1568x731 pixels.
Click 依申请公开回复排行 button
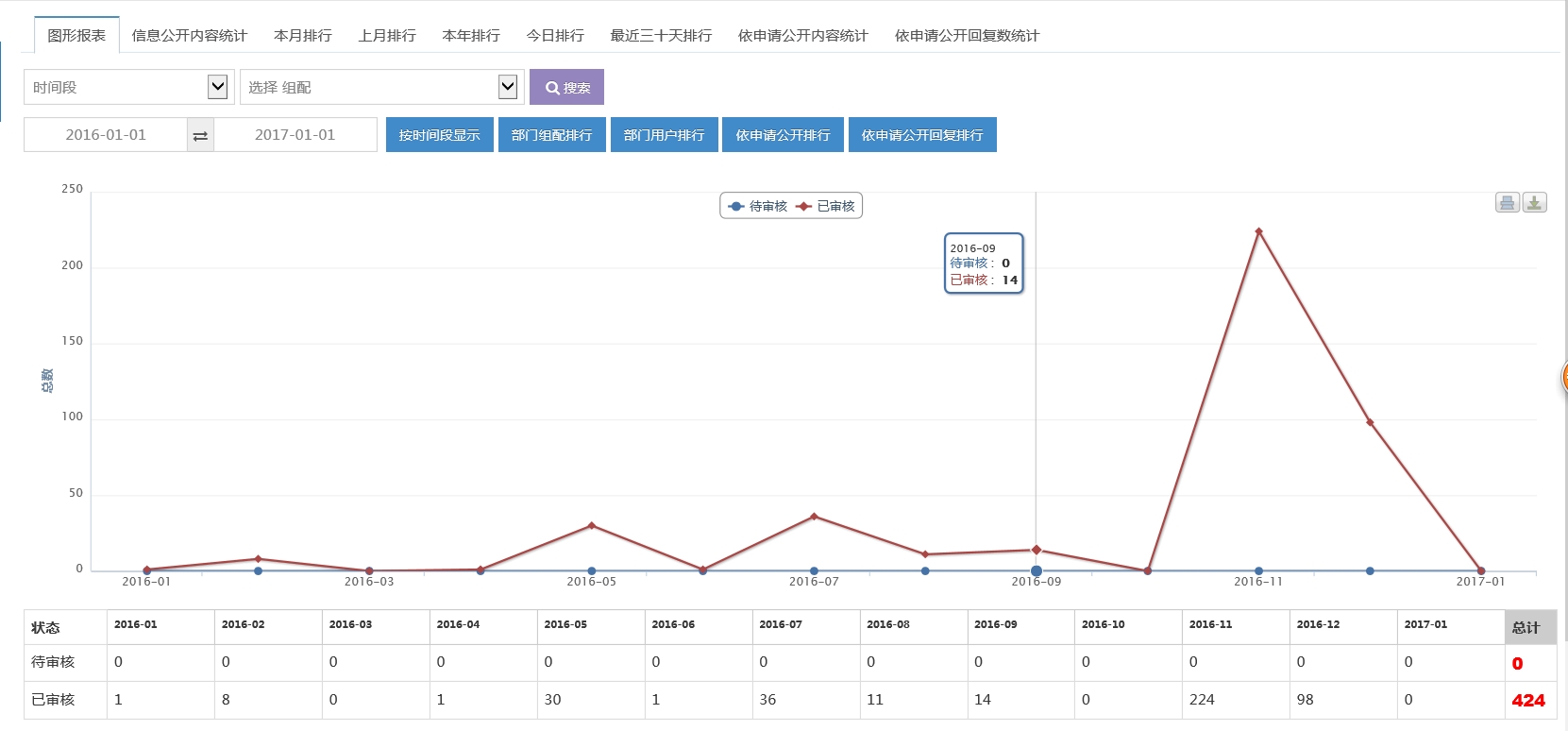tap(922, 134)
